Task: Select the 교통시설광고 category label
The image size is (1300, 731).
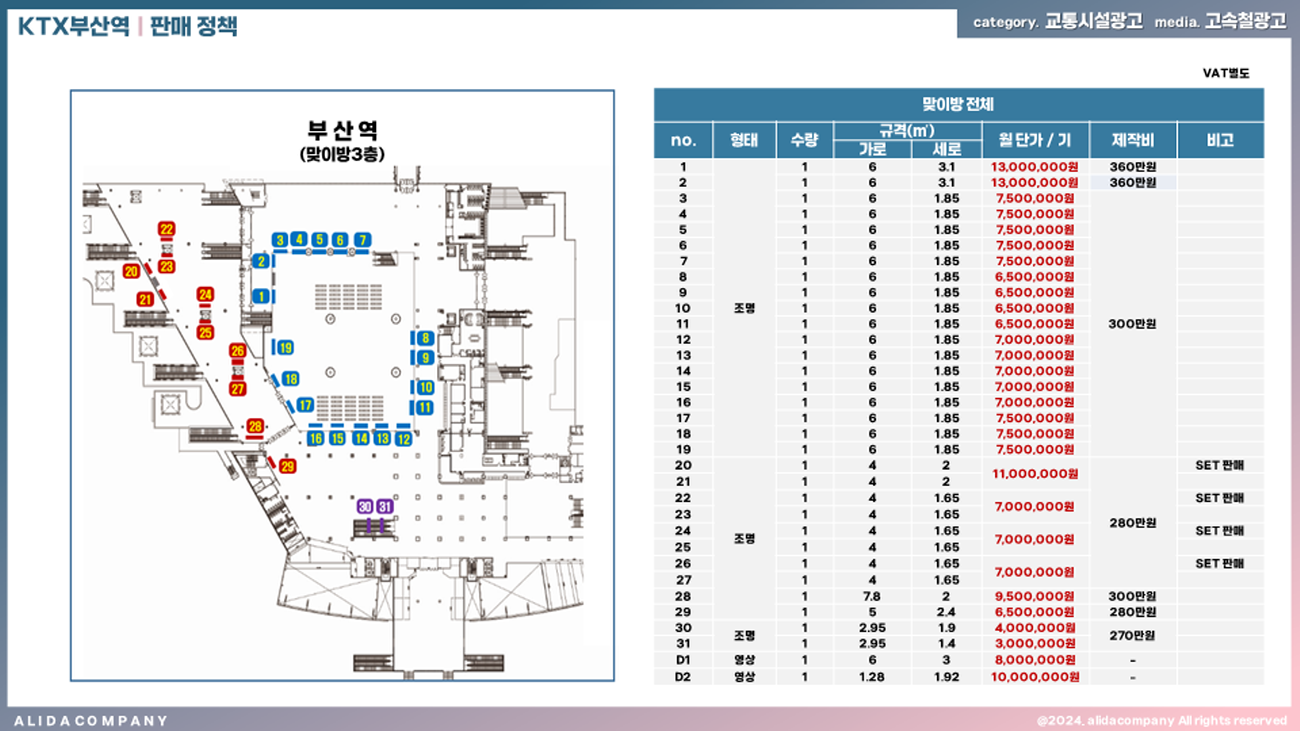Action: [x=1093, y=22]
